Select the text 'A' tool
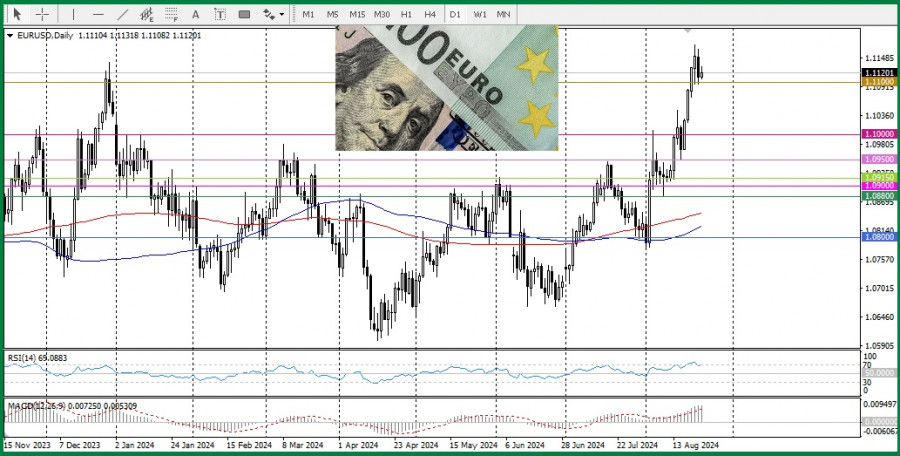This screenshot has width=900, height=456. 195,14
